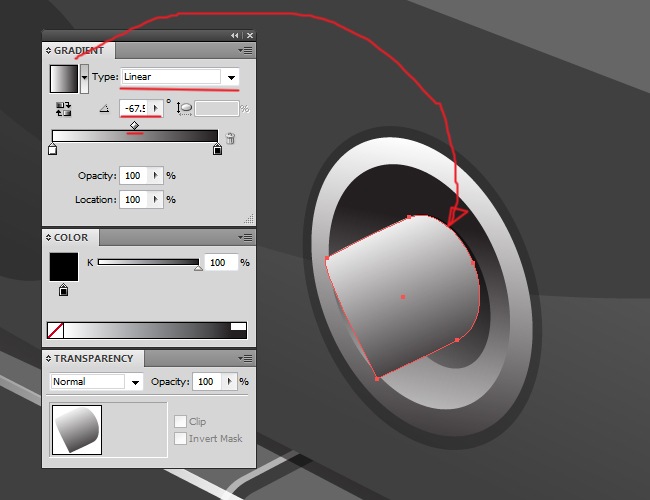Click the Transparency panel tab

click(x=93, y=359)
